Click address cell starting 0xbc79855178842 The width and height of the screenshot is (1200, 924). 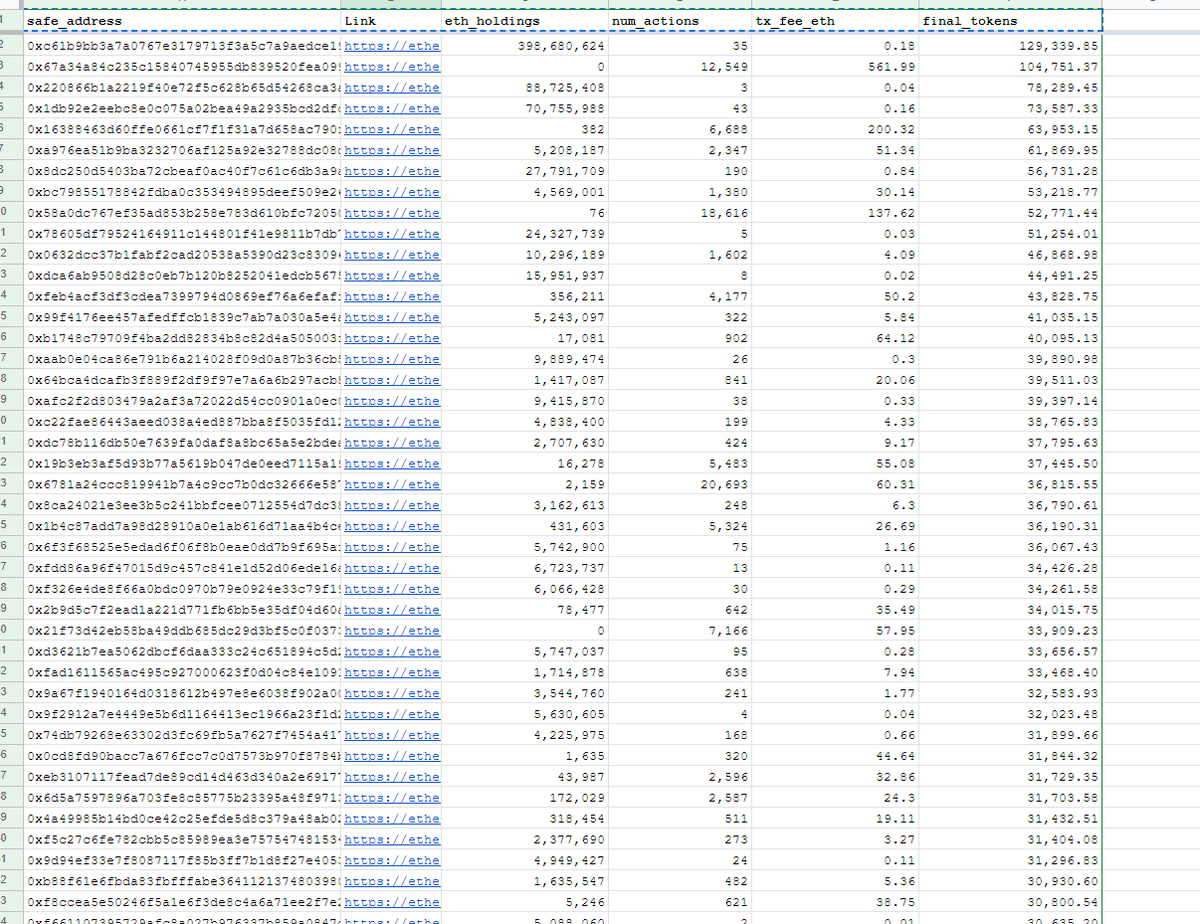[181, 192]
